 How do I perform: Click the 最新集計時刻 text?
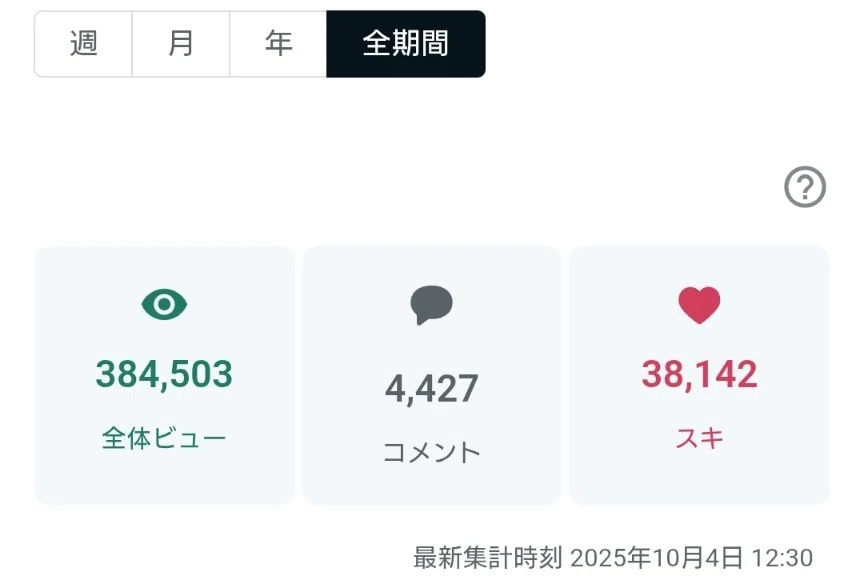(x=488, y=558)
